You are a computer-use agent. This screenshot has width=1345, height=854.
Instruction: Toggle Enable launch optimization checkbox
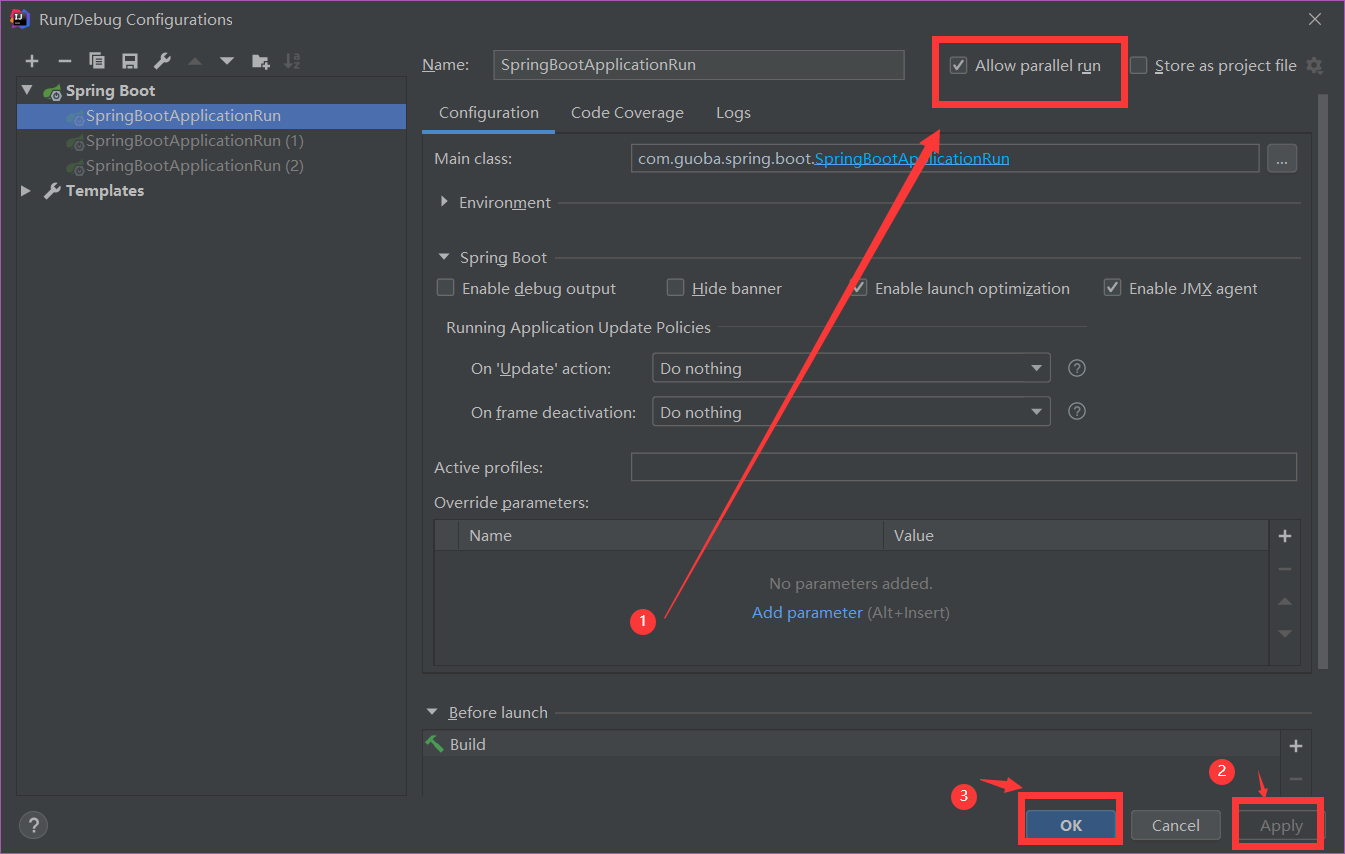859,288
